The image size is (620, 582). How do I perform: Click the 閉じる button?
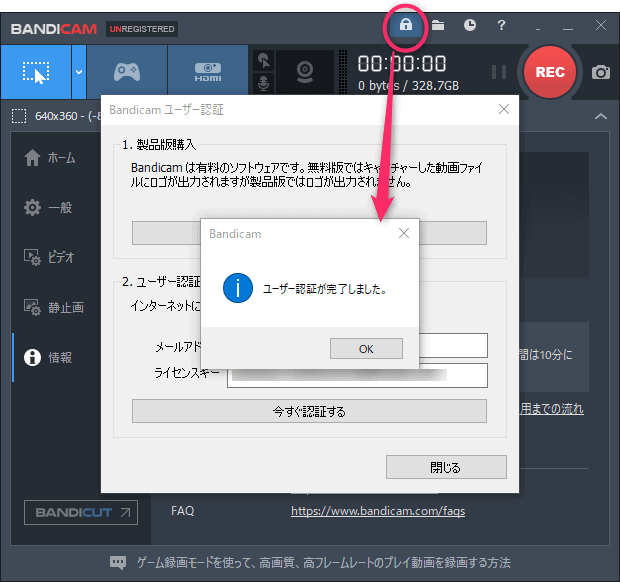pos(446,467)
